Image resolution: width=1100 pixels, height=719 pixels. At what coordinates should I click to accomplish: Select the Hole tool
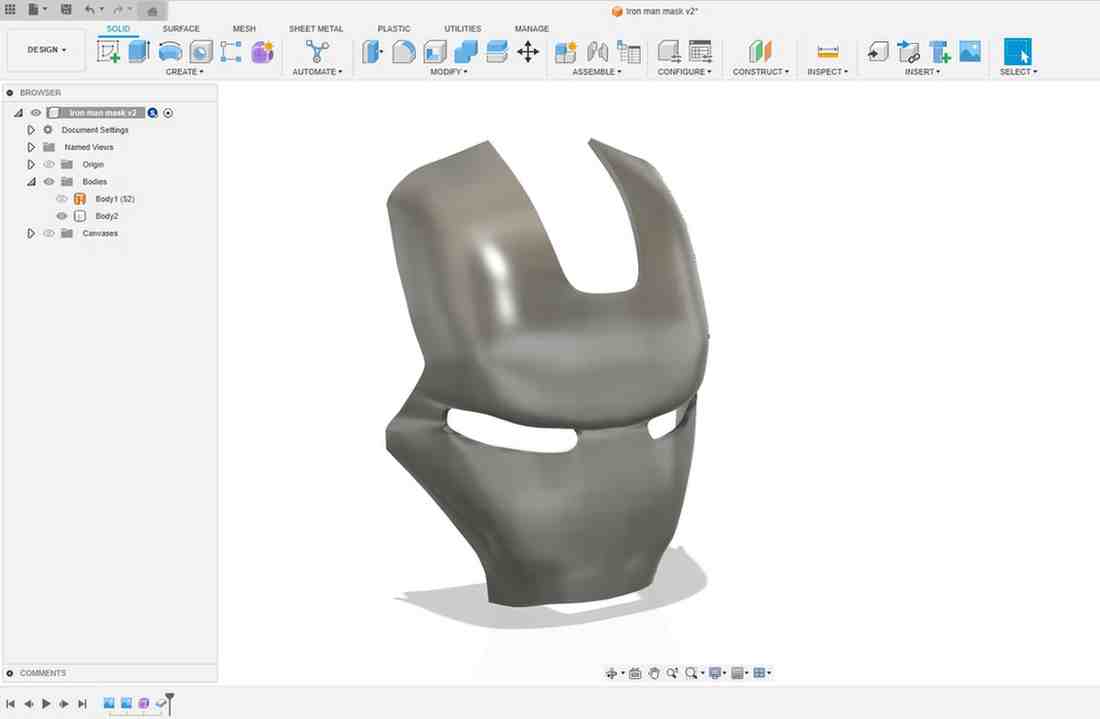201,52
